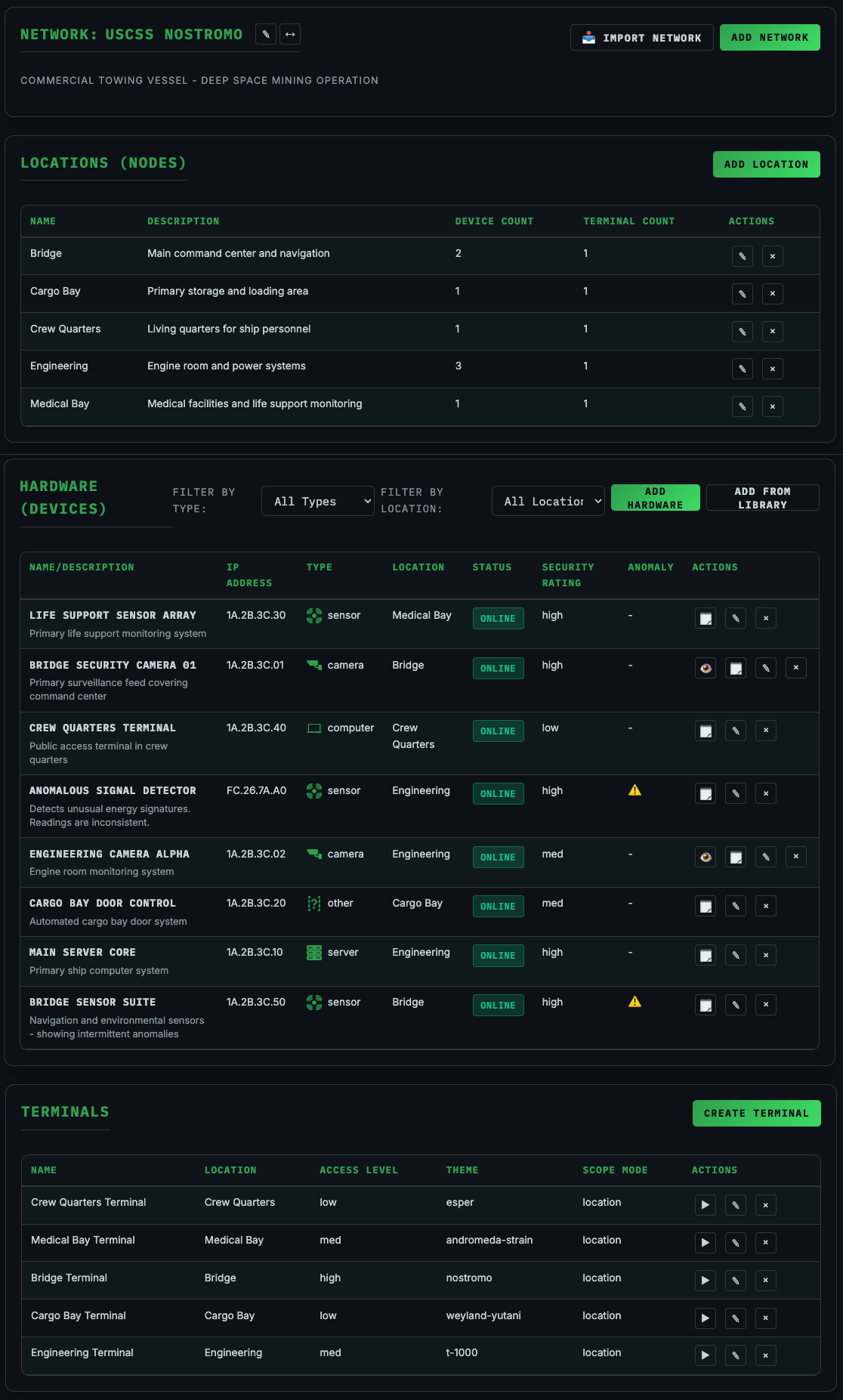Image resolution: width=843 pixels, height=1400 pixels.
Task: Click the arrows icon beside network name
Action: pos(290,34)
